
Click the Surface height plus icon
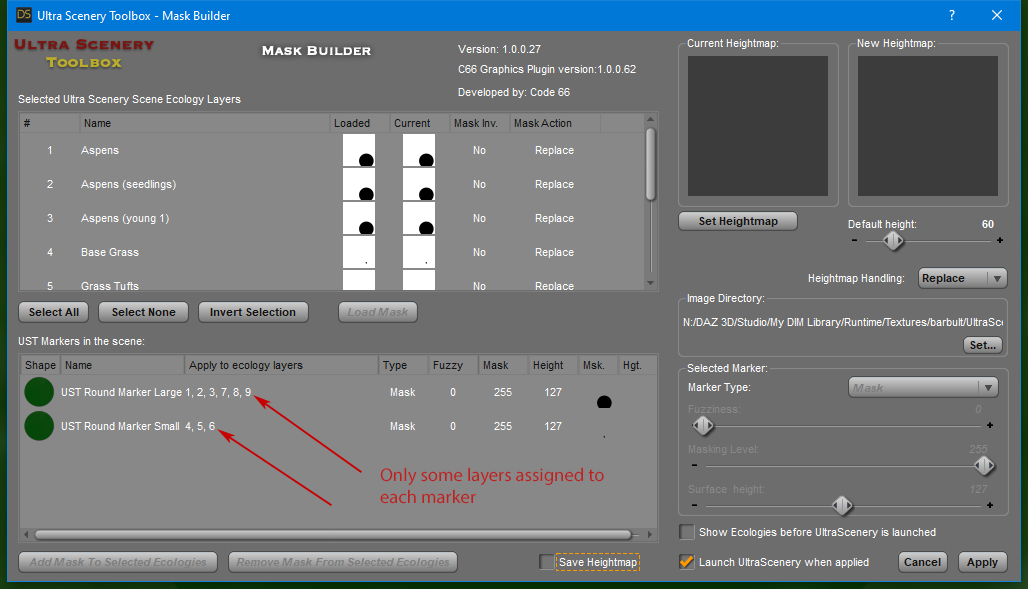coord(990,505)
